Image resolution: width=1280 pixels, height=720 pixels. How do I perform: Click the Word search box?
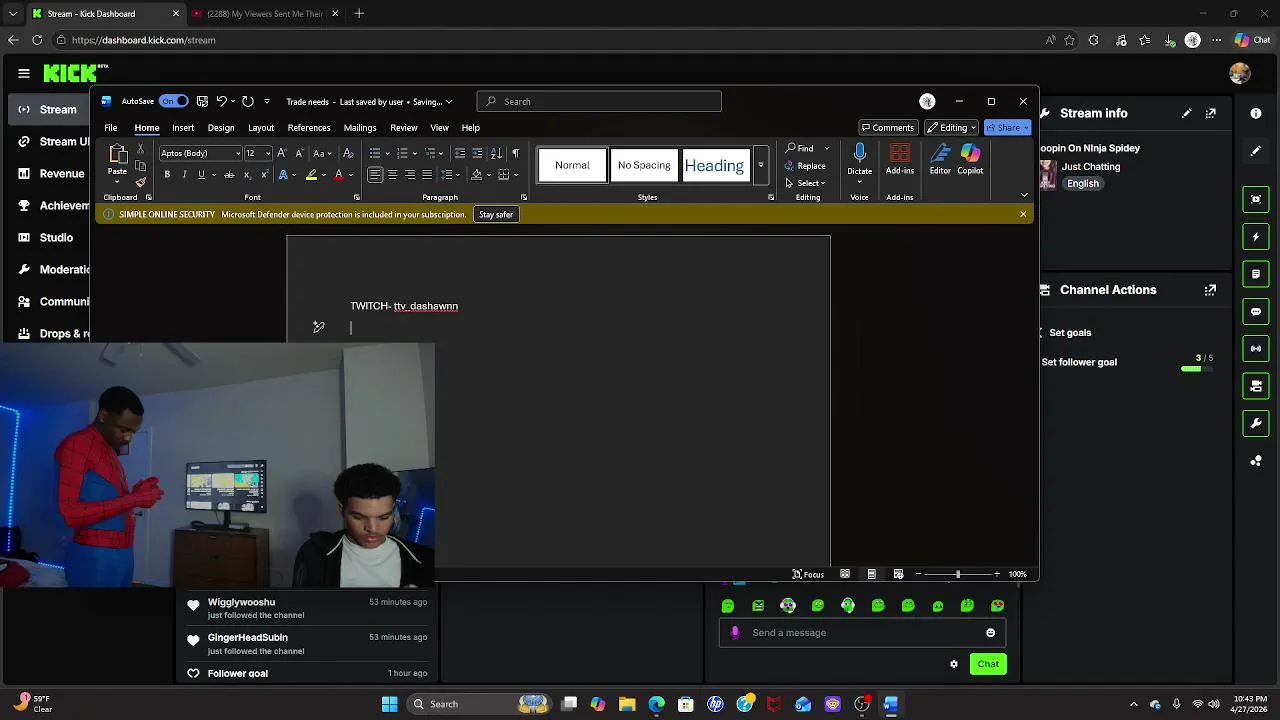[599, 101]
